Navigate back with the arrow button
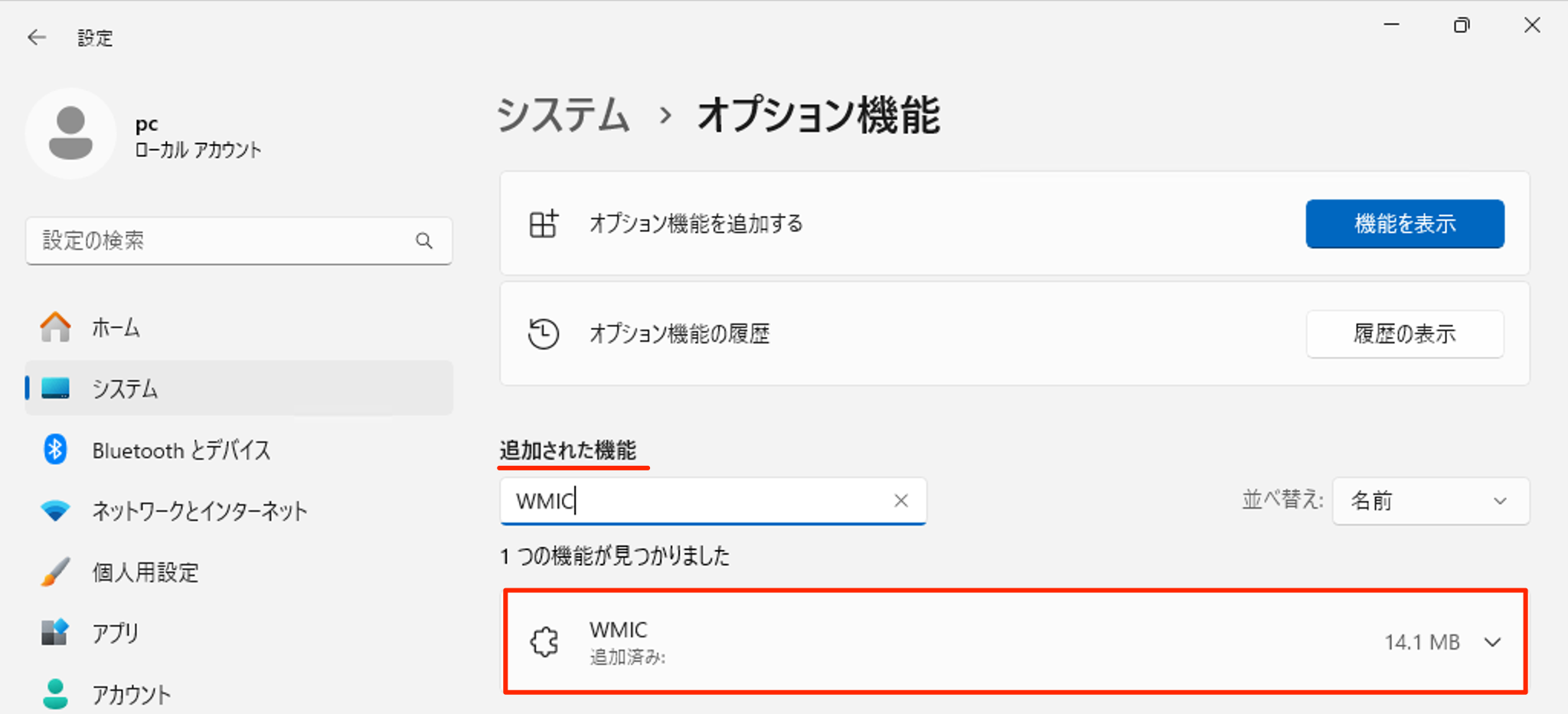This screenshot has height=714, width=1568. point(37,37)
